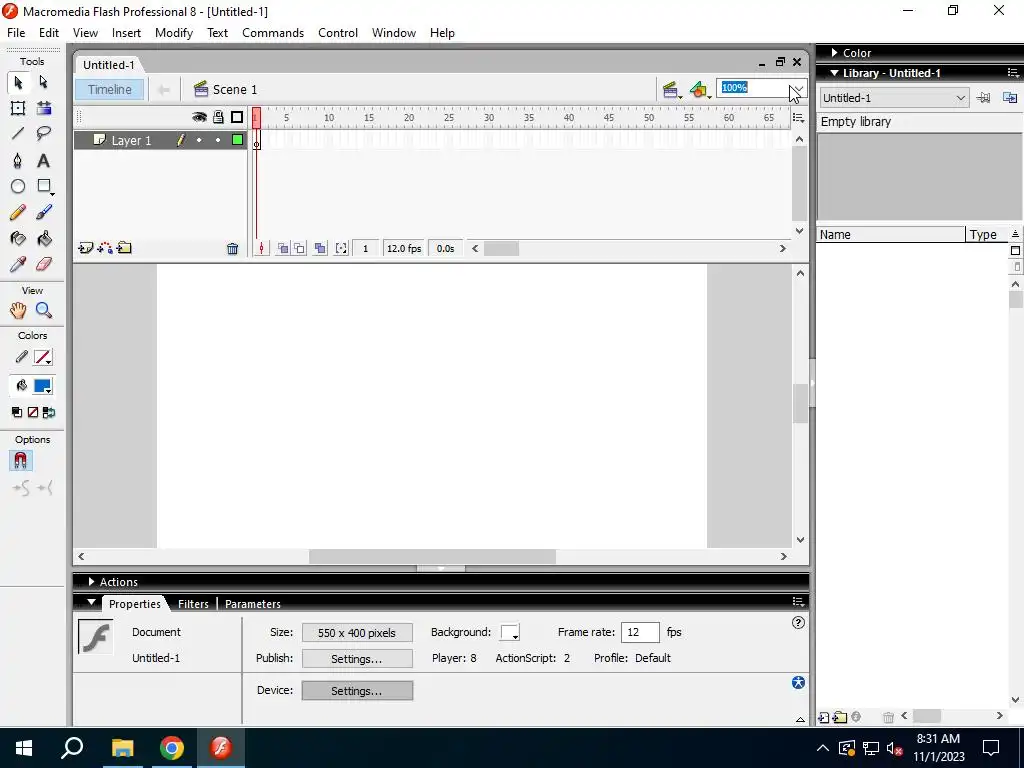This screenshot has height=768, width=1024.
Task: Open the File menu
Action: pos(16,33)
